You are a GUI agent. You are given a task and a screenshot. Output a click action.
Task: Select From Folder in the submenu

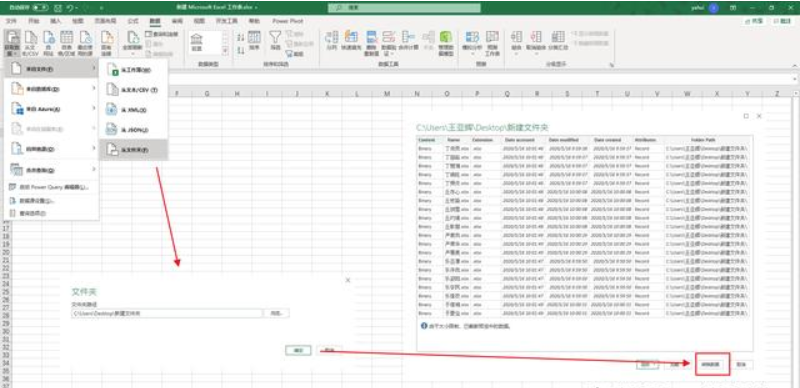pyautogui.click(x=134, y=150)
